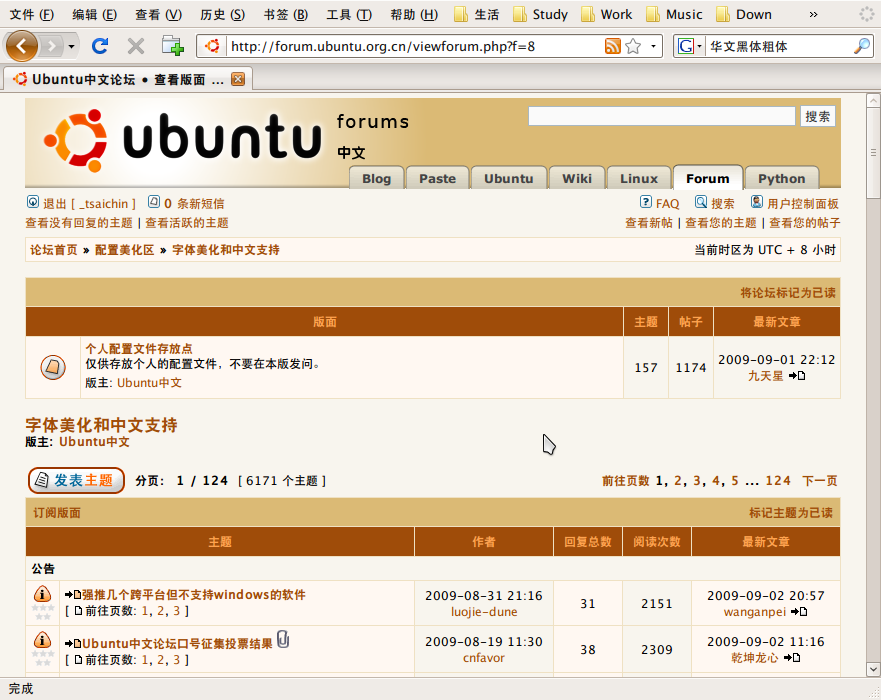Click the 搜索 magnifier icon in the forum links
881x700 pixels.
point(701,202)
